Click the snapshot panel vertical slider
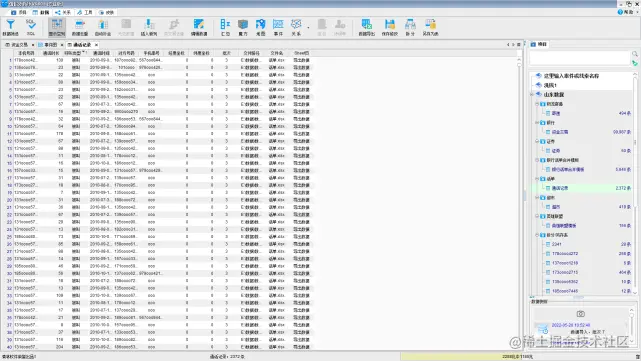Screen dimensions: 641x361 (x=632, y=325)
